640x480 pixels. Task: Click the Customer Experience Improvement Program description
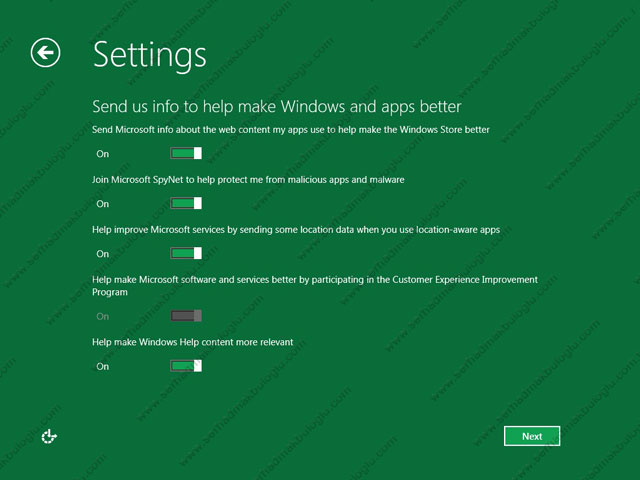click(x=315, y=286)
